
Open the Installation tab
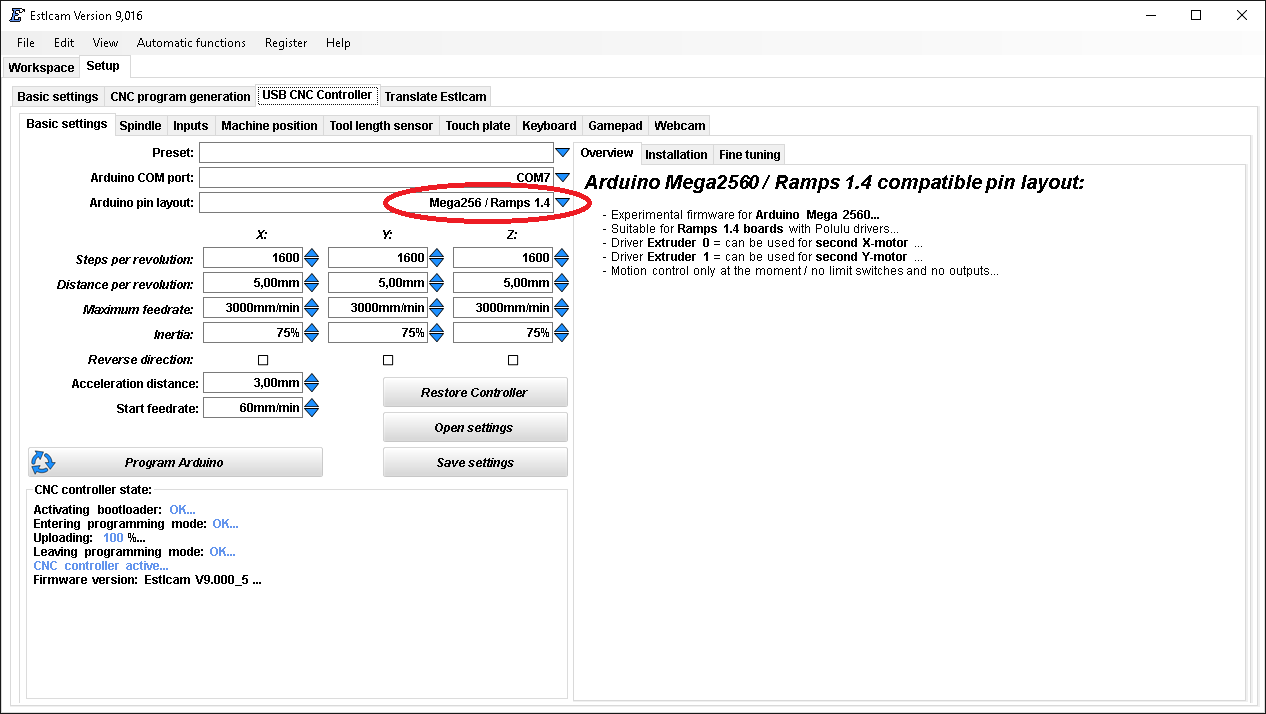point(676,155)
